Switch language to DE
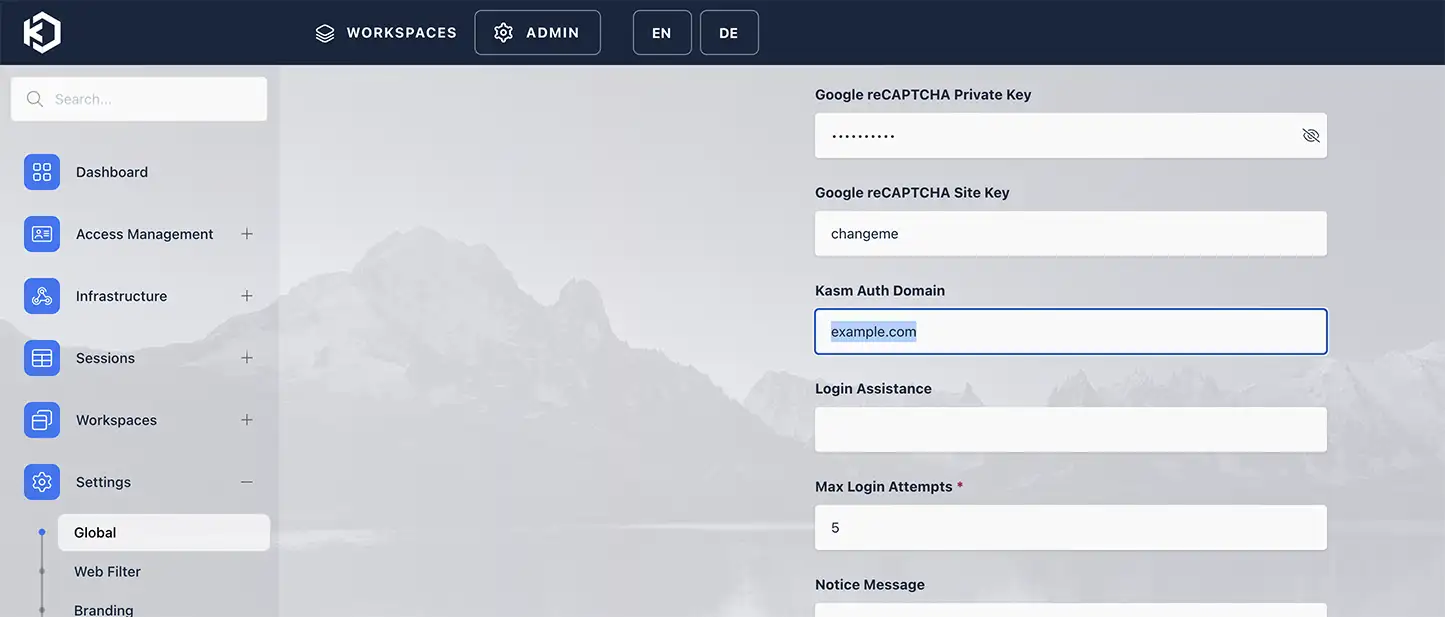This screenshot has width=1445, height=617. coord(729,31)
